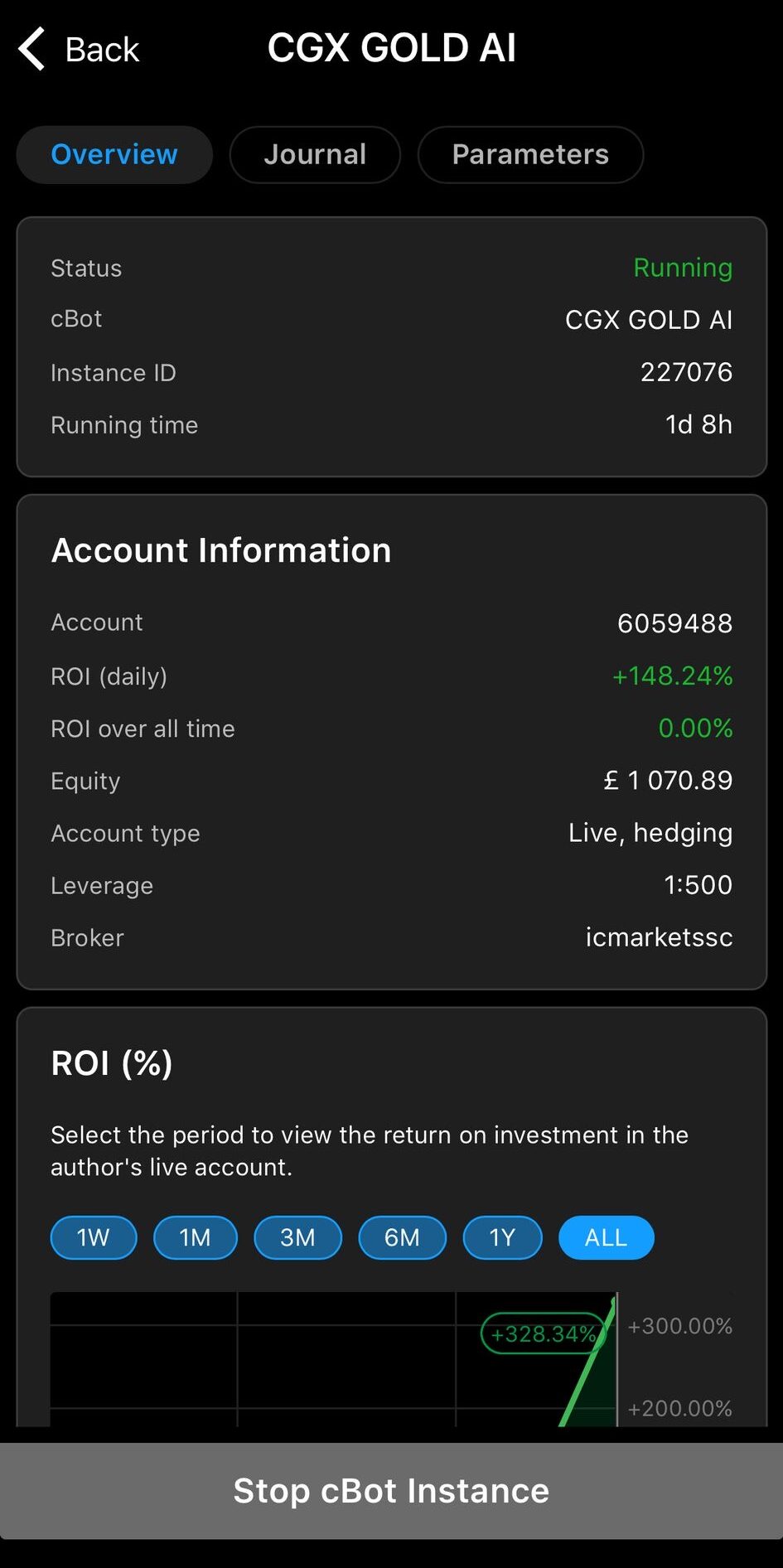Tap the icmarketssc broker name
The height and width of the screenshot is (1568, 783).
click(659, 937)
